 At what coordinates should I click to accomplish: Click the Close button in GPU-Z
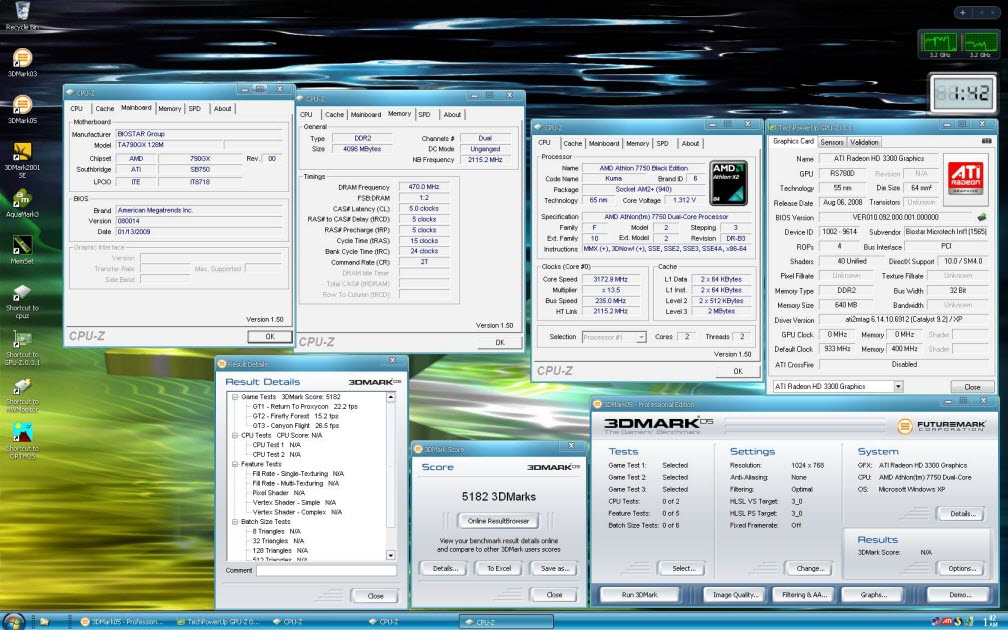tap(972, 387)
